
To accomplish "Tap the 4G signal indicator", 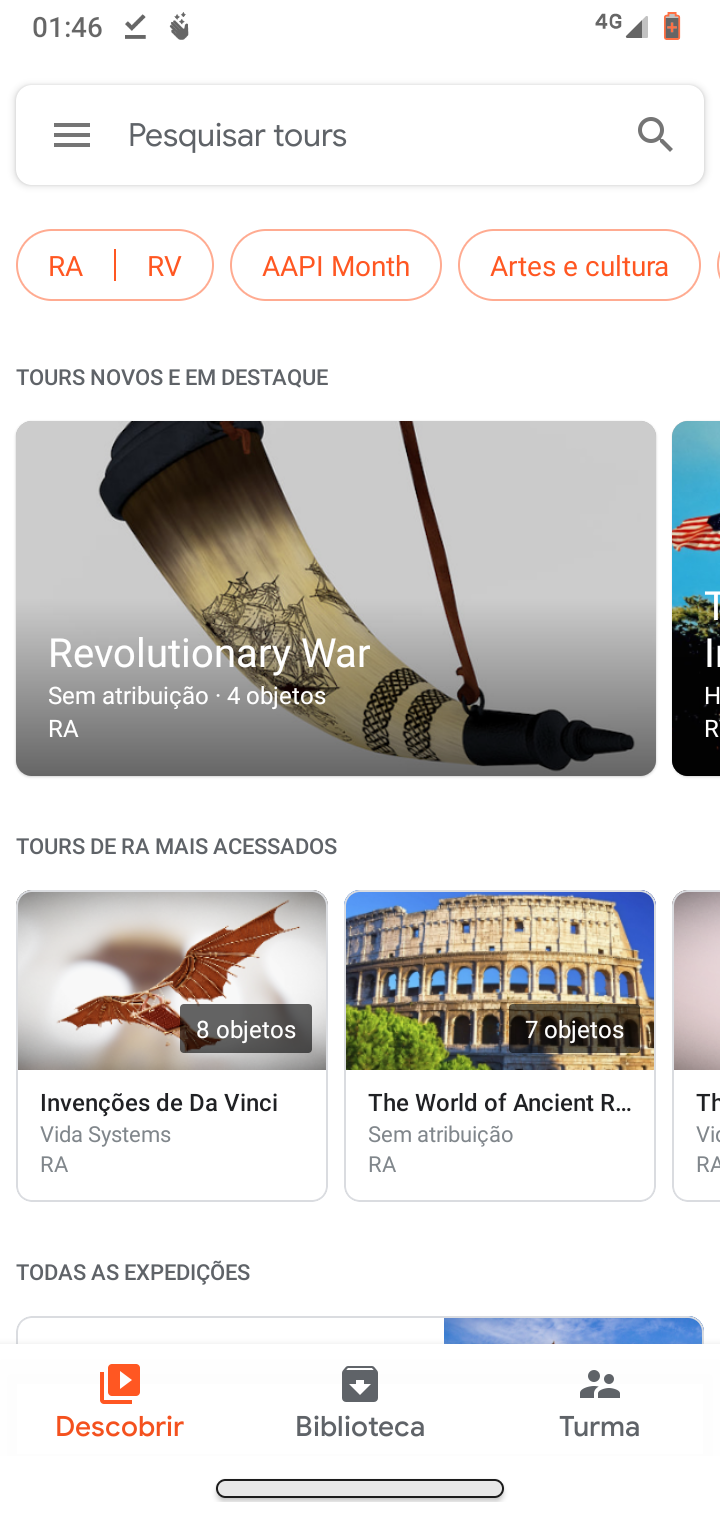I will click(620, 25).
